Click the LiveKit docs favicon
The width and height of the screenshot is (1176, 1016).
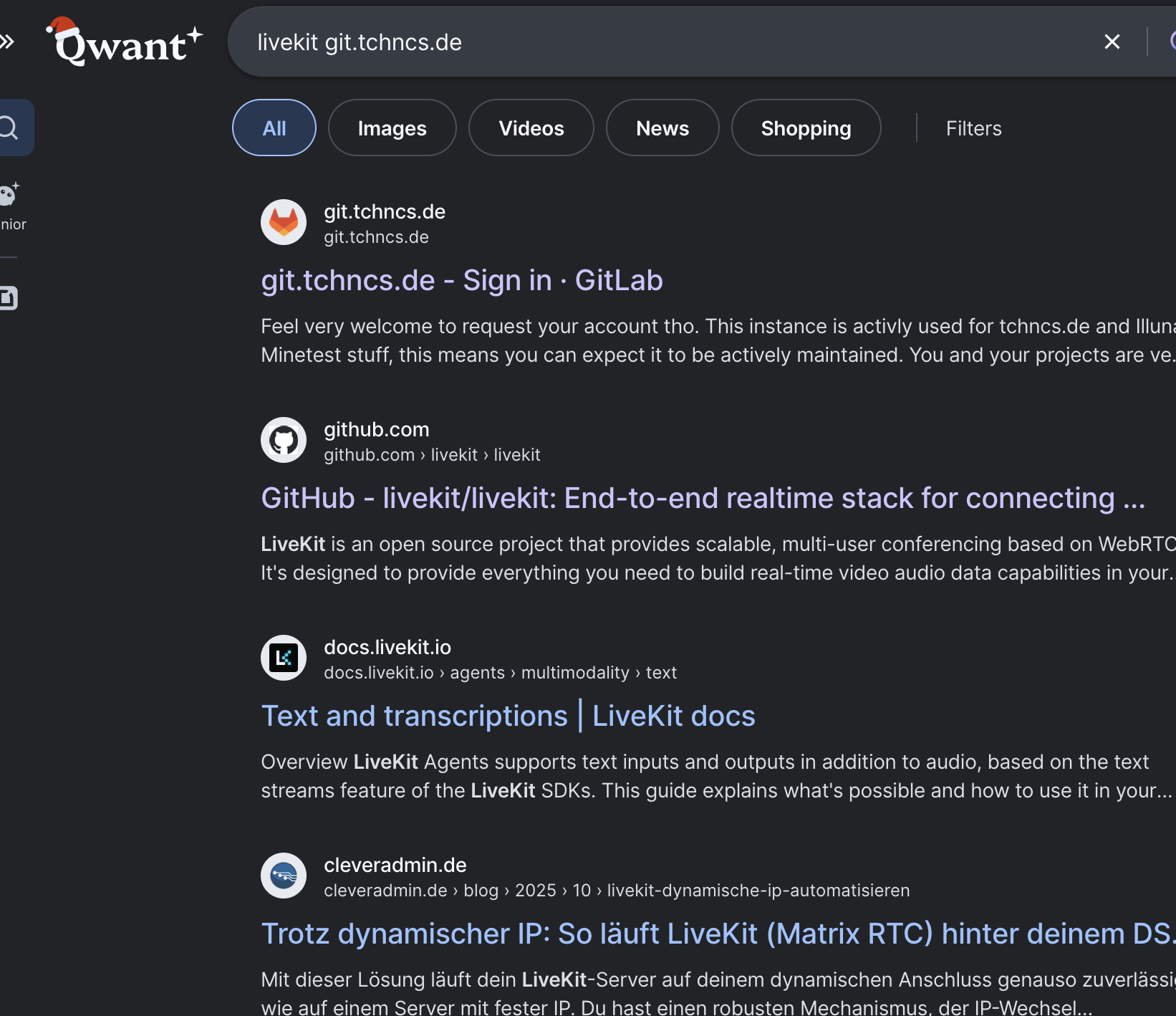(x=284, y=658)
